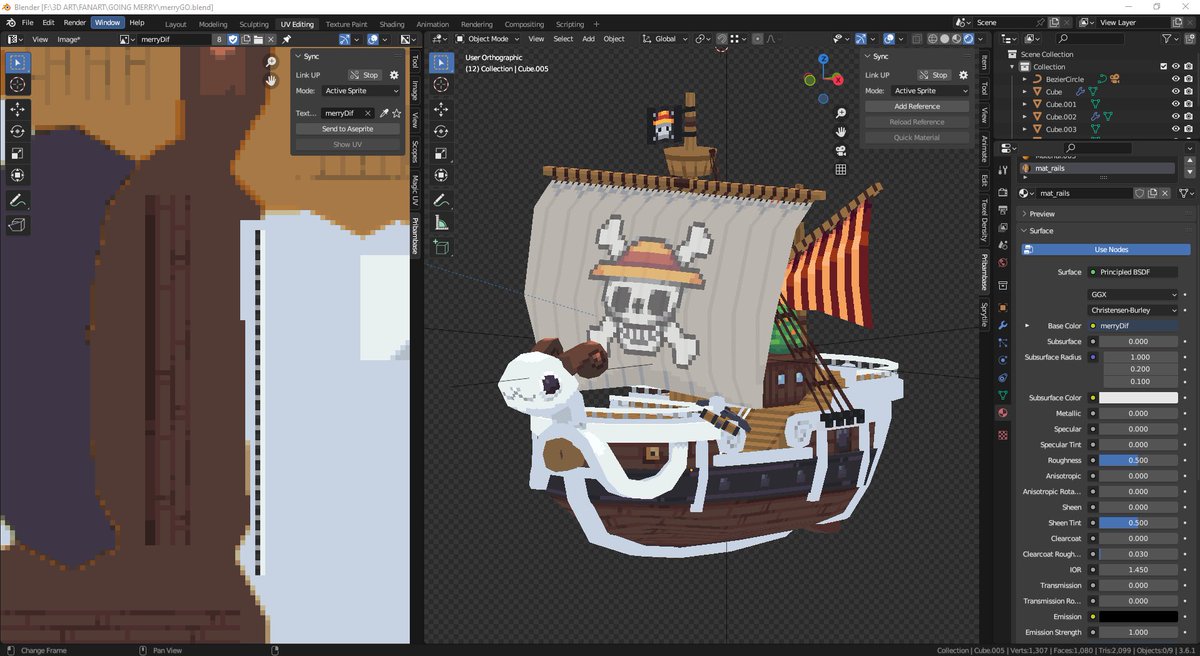
Task: Select the Rotate tool in the 3D viewport toolbar
Action: pyautogui.click(x=441, y=131)
